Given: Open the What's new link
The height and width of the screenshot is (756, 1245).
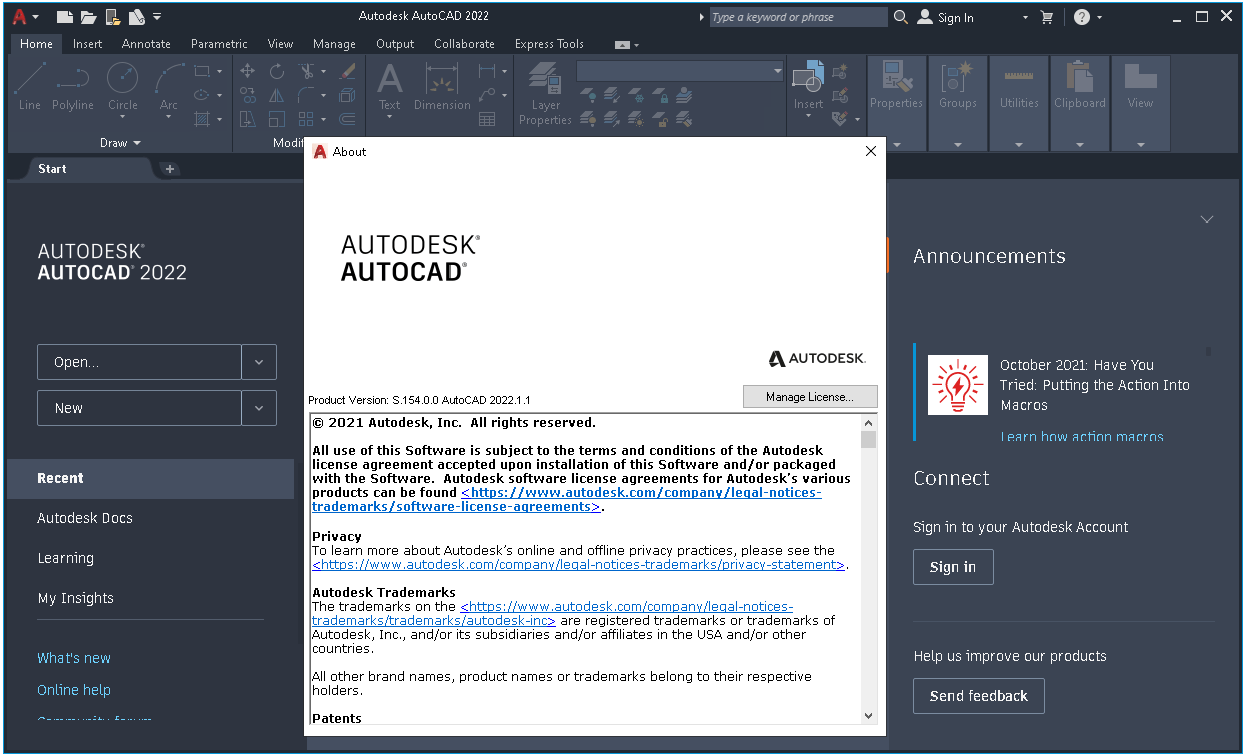Looking at the screenshot, I should pos(74,658).
